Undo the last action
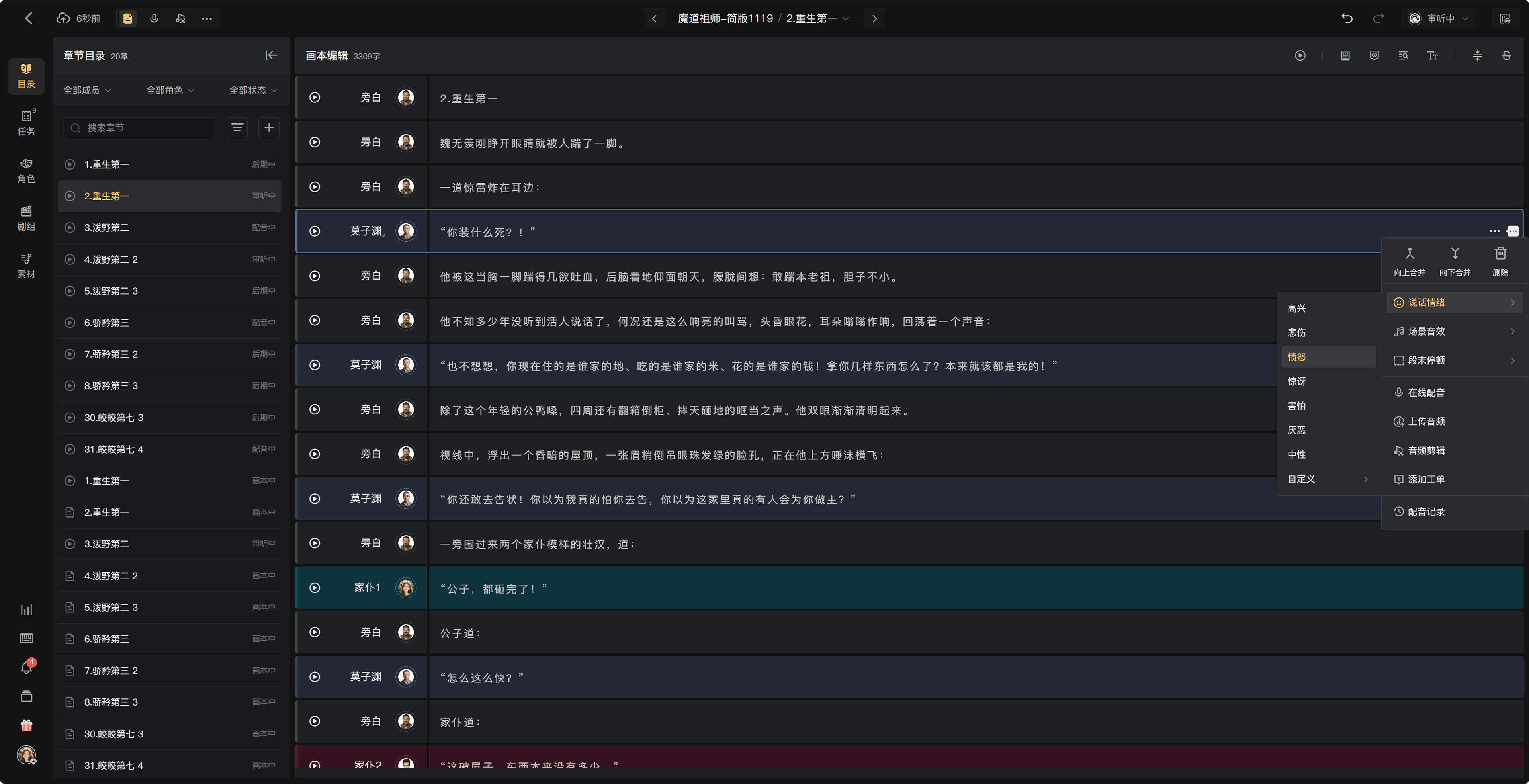 (x=1347, y=18)
